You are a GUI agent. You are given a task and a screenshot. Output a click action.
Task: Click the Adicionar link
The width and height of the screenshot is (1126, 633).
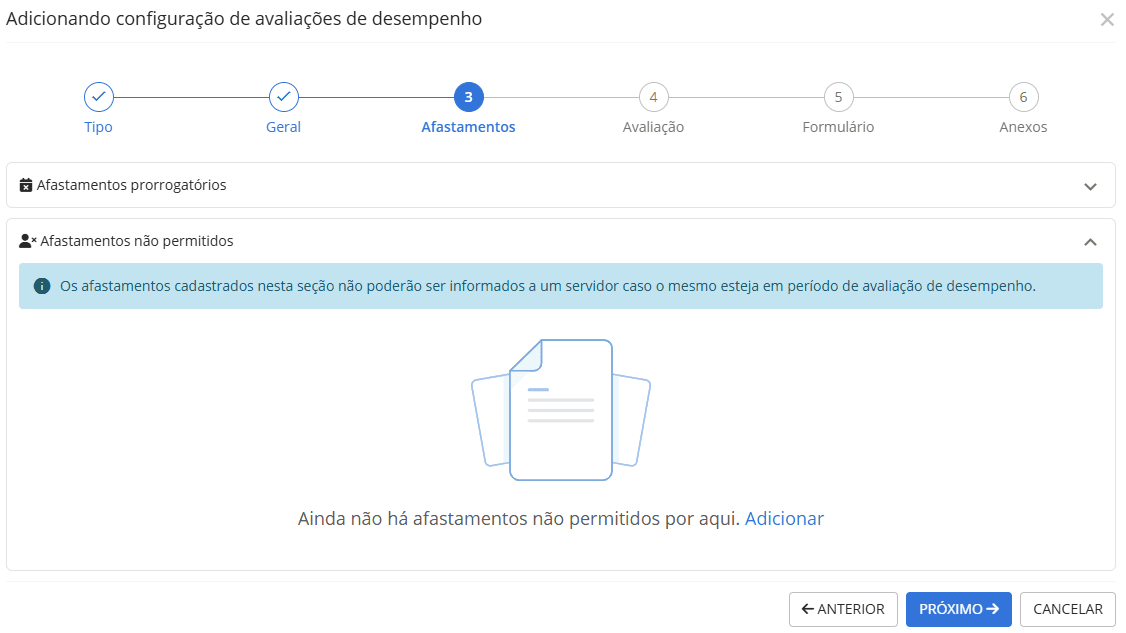[x=784, y=518]
